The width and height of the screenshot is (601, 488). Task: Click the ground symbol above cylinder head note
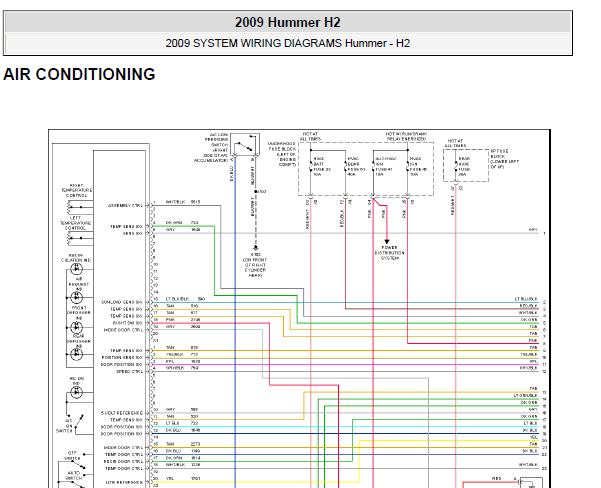[256, 248]
